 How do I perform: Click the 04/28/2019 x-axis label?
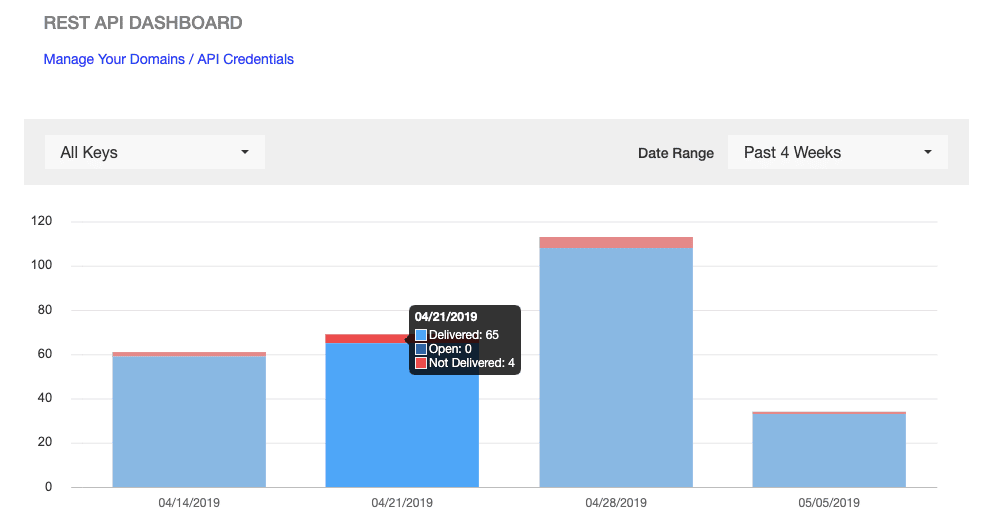pos(616,503)
